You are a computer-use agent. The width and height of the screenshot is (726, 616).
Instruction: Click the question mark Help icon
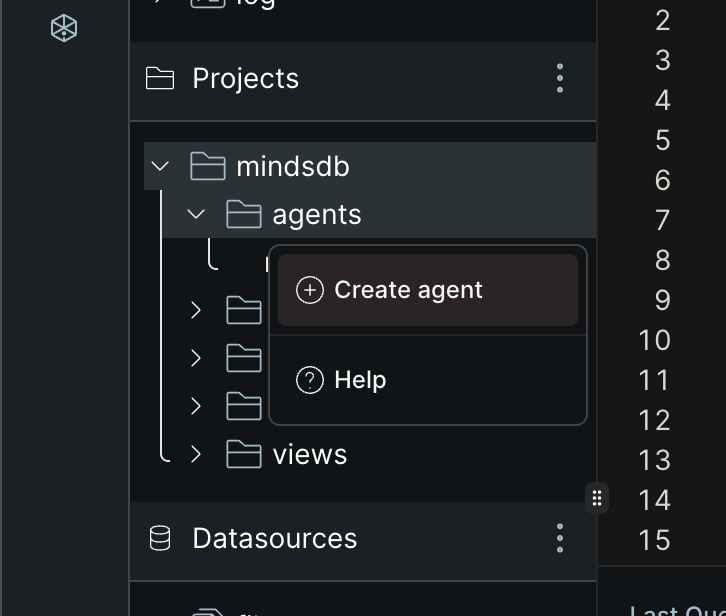pos(310,380)
